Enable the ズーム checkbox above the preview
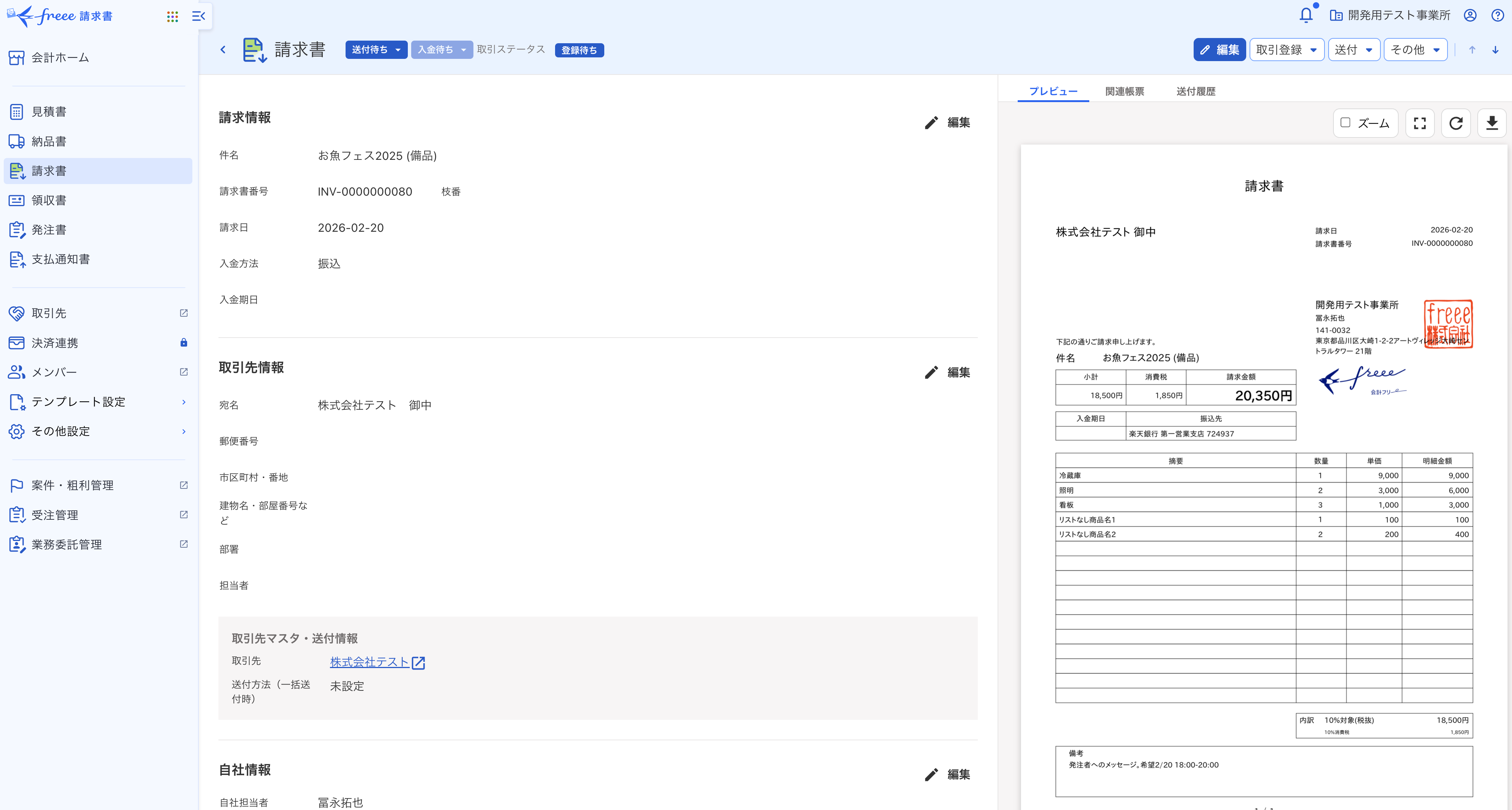The width and height of the screenshot is (1512, 810). (1346, 123)
